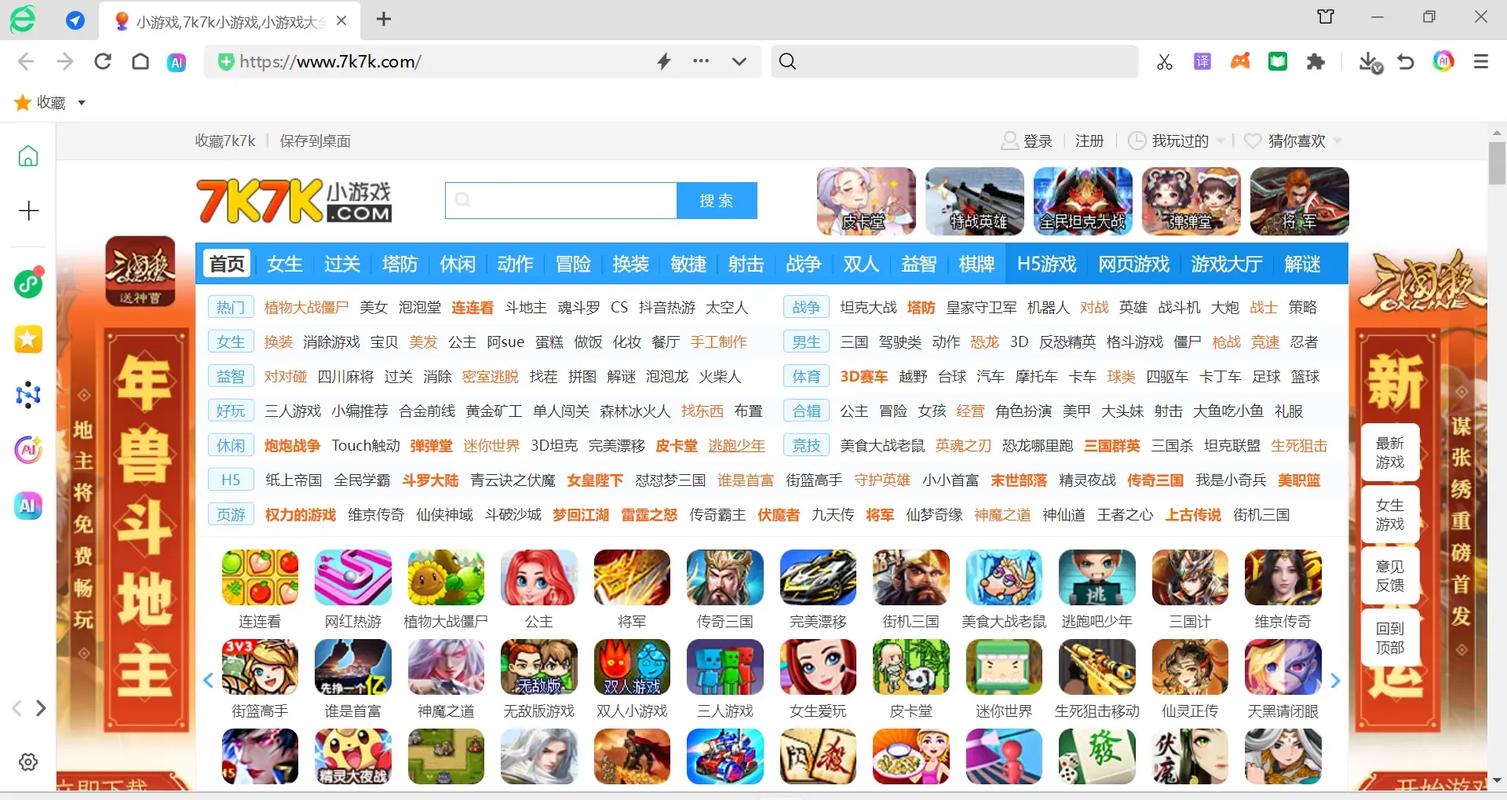Click the orange game center controller icon

(1240, 61)
